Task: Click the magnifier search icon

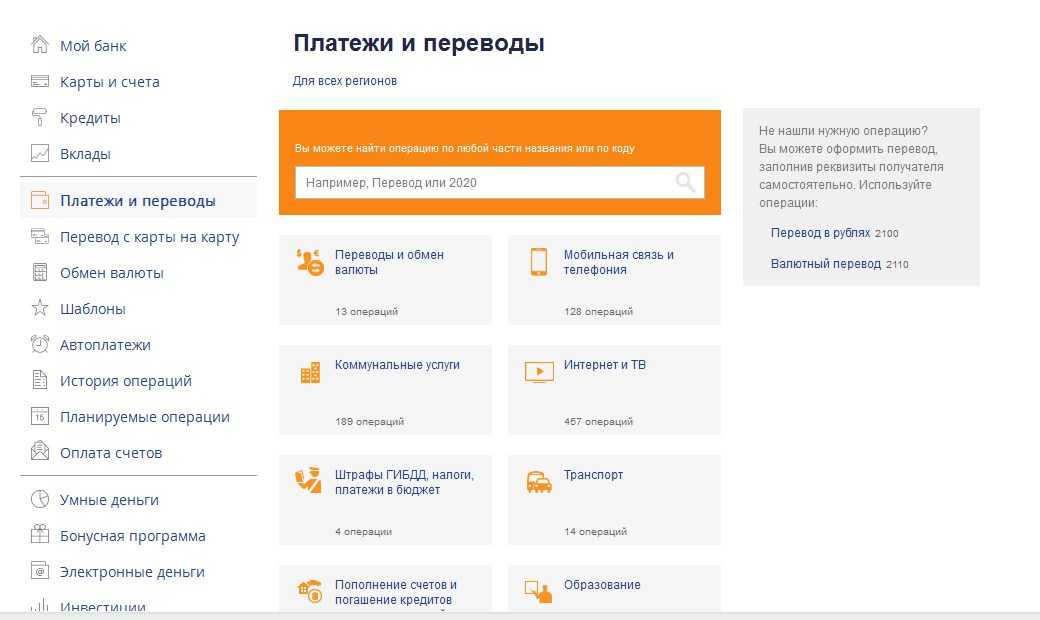Action: coord(685,182)
